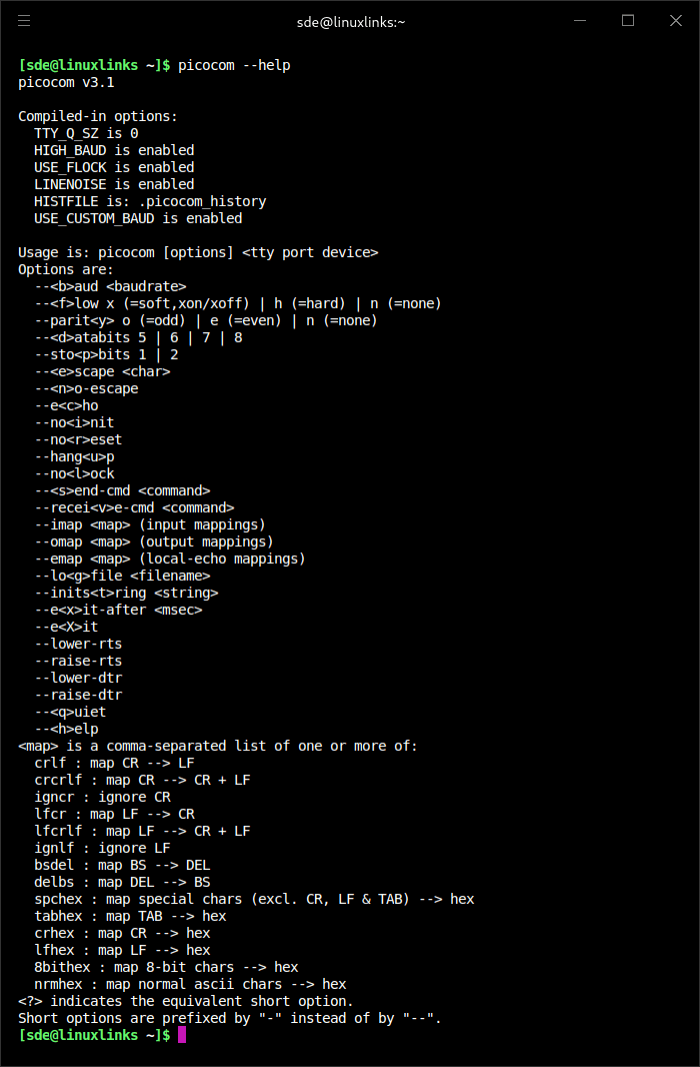Click the --imap <map> input mappings line

[x=150, y=525]
